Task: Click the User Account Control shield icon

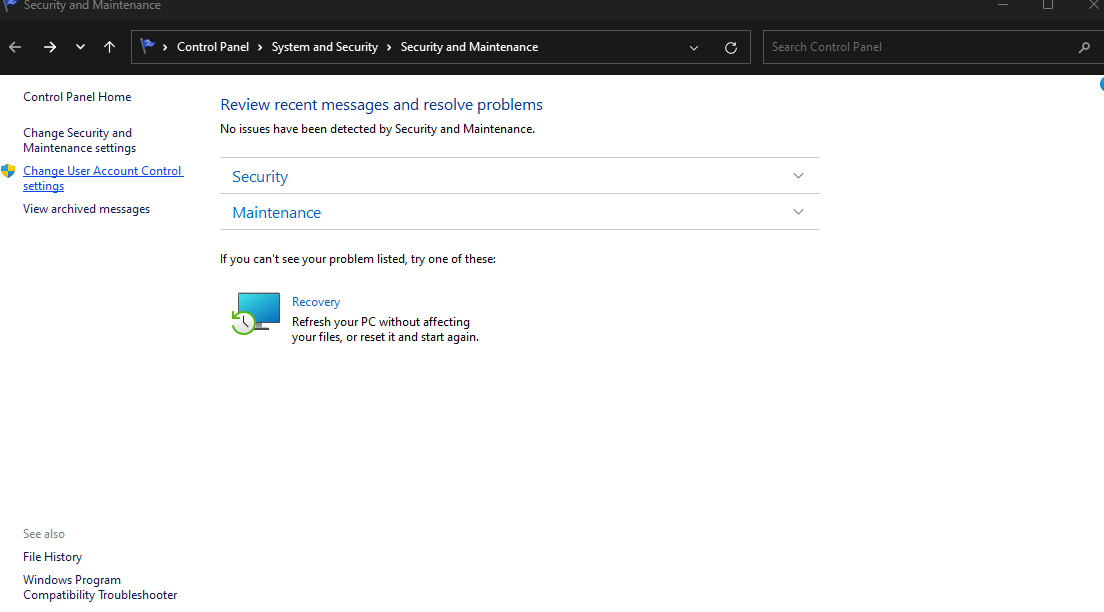Action: [x=9, y=171]
